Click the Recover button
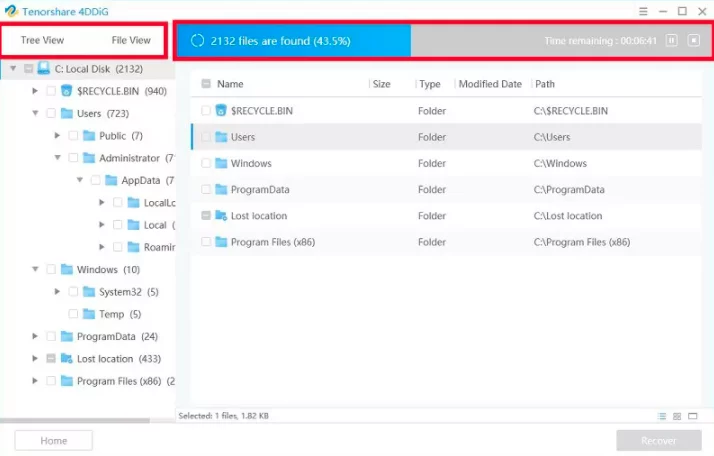This screenshot has height=456, width=714. [658, 441]
